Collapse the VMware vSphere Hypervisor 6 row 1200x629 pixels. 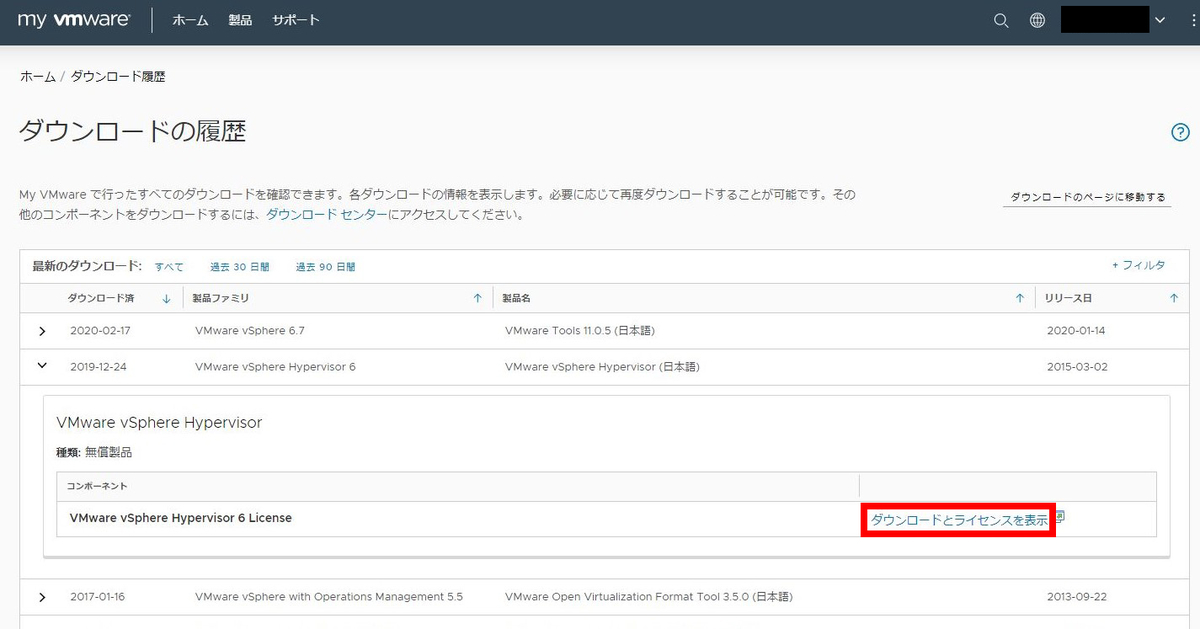[x=41, y=366]
